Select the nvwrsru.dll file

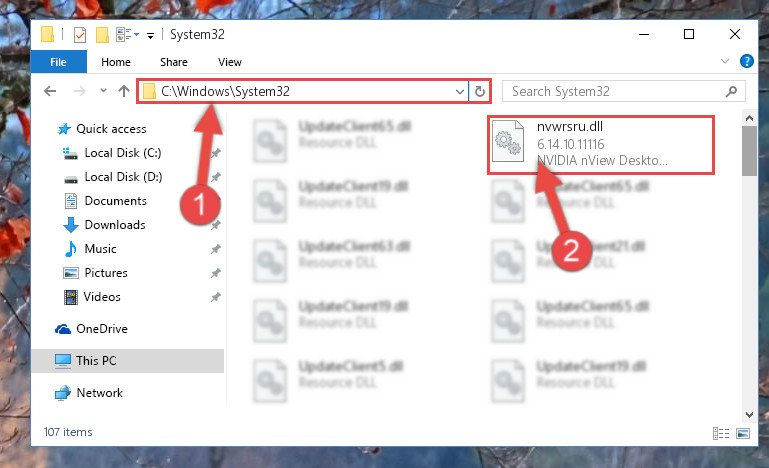pos(601,144)
